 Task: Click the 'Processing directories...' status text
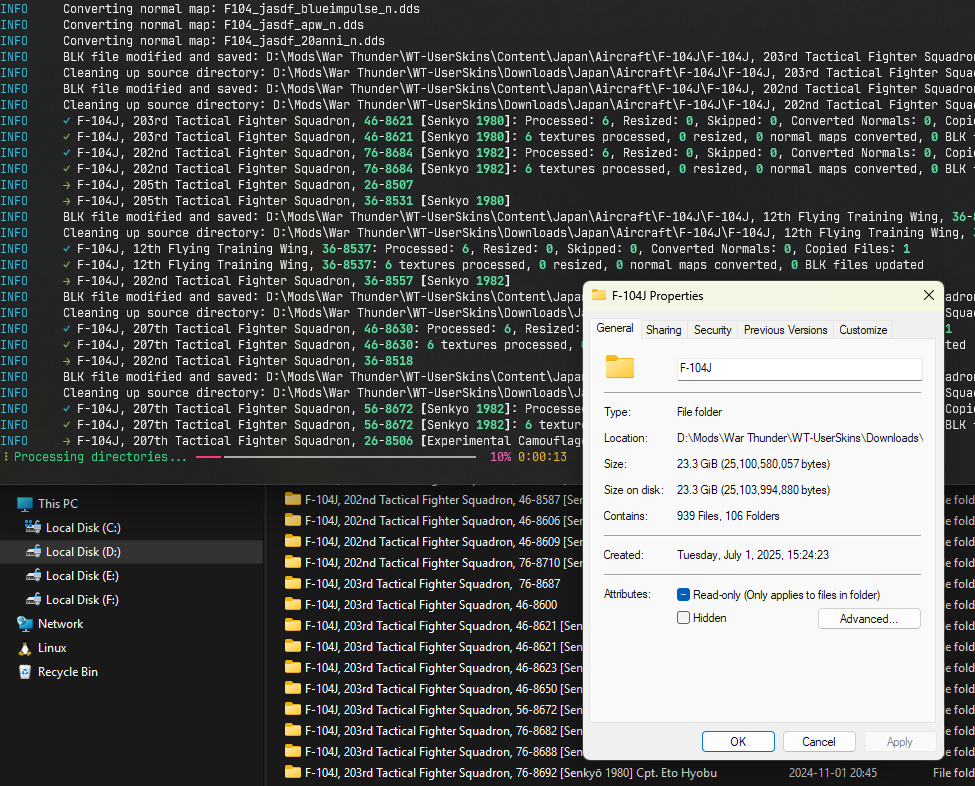(100, 457)
